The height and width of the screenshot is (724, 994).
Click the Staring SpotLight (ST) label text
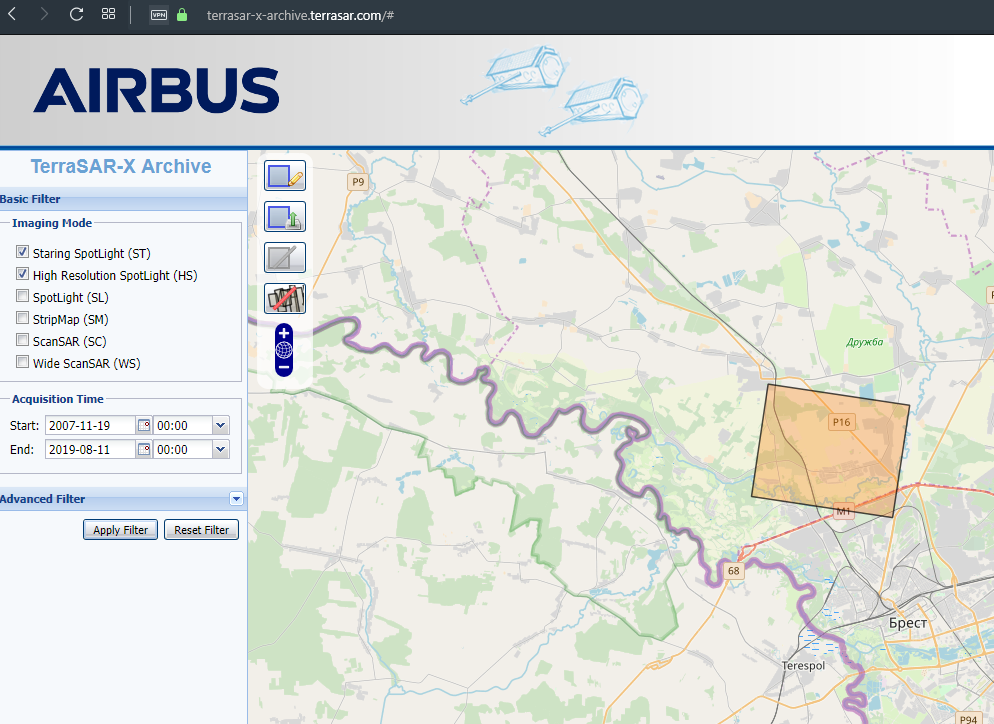click(x=92, y=254)
